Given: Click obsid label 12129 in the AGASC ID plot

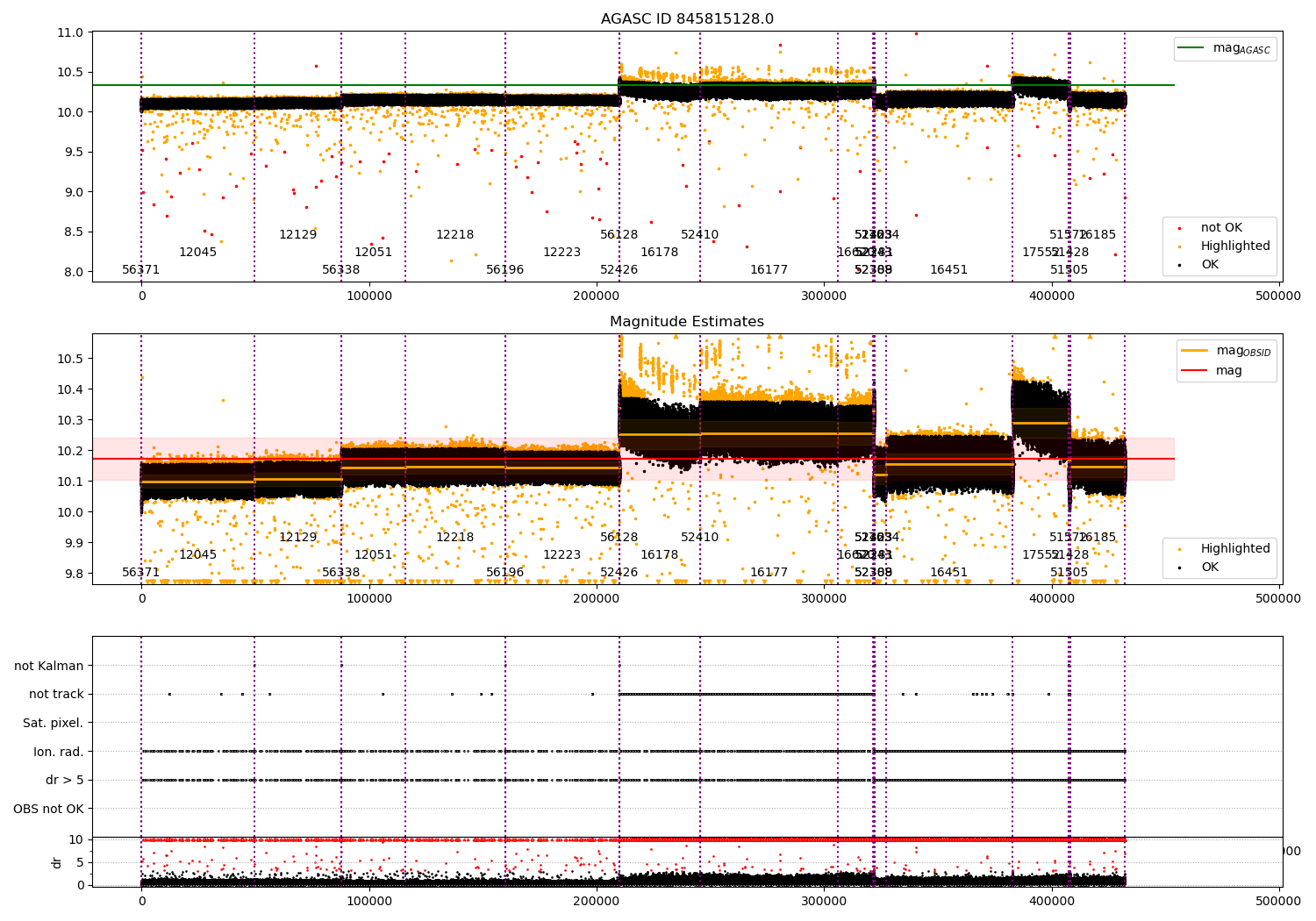Looking at the screenshot, I should 297,235.
